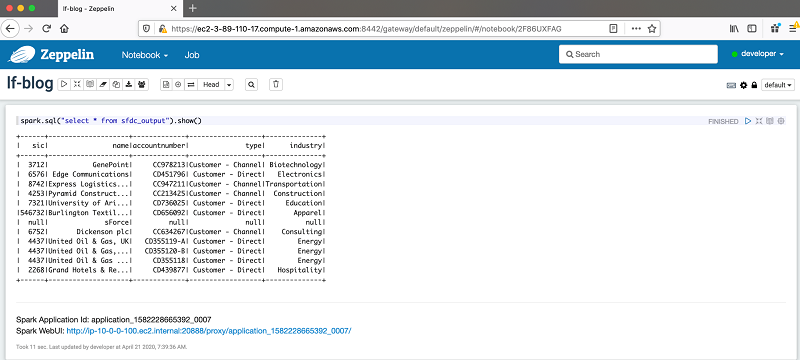Toggle editor visibility on the paragraph
Viewport: 800px width, 360px height.
[x=759, y=121]
